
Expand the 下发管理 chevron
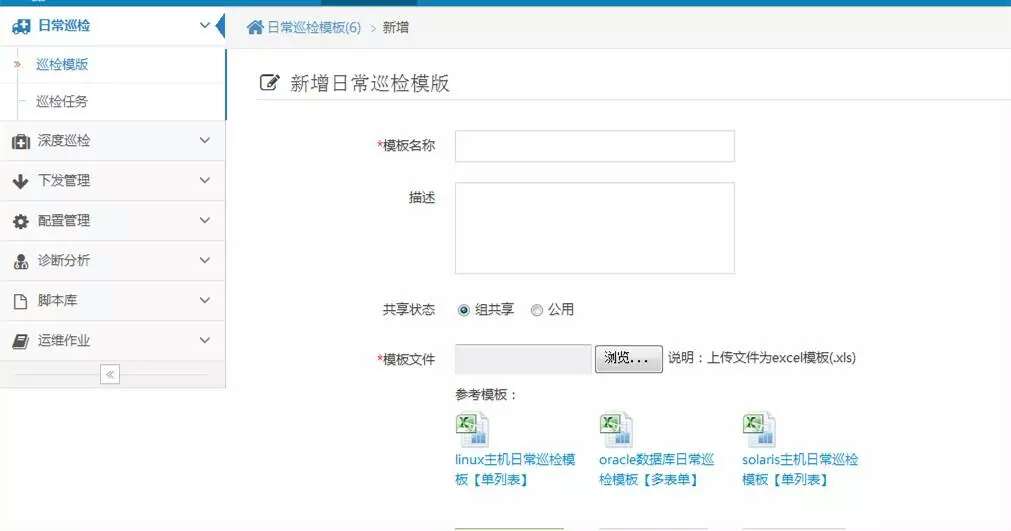tap(204, 180)
